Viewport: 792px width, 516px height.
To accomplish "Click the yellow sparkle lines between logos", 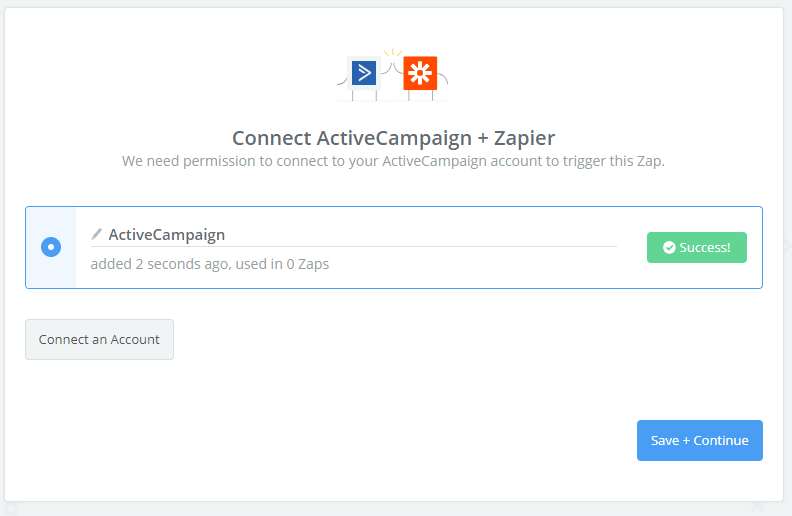I will 392,53.
